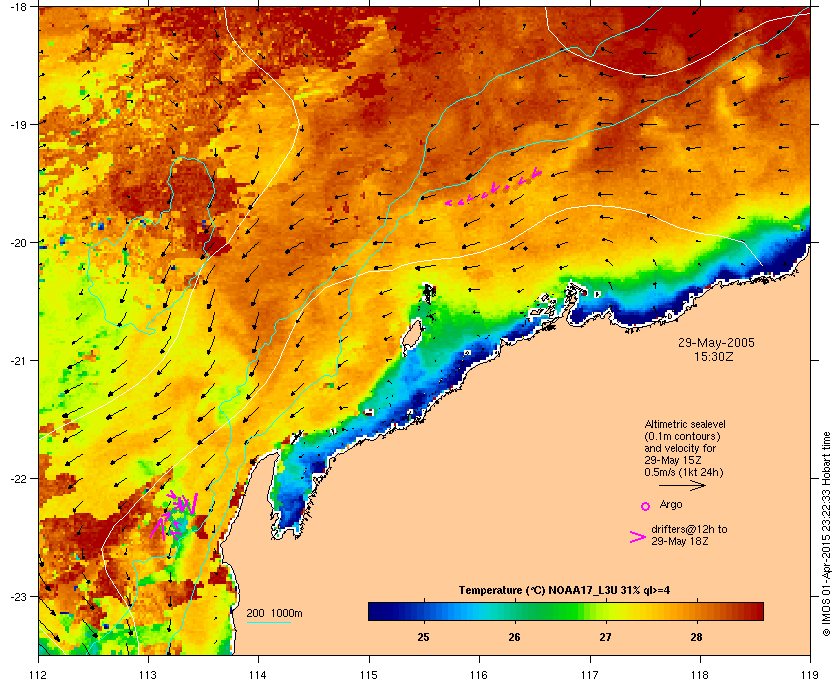Screen dimensions: 840x680
Task: Click longitude axis label 117
Action: click(589, 675)
